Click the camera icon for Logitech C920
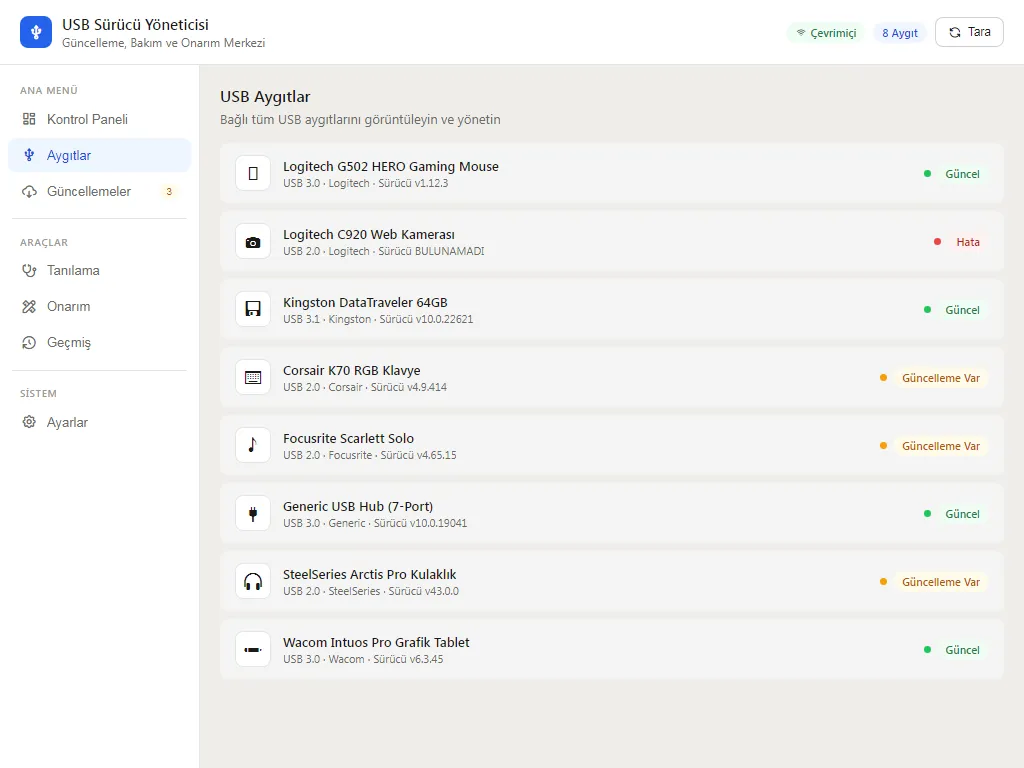The image size is (1024, 768). pyautogui.click(x=253, y=242)
